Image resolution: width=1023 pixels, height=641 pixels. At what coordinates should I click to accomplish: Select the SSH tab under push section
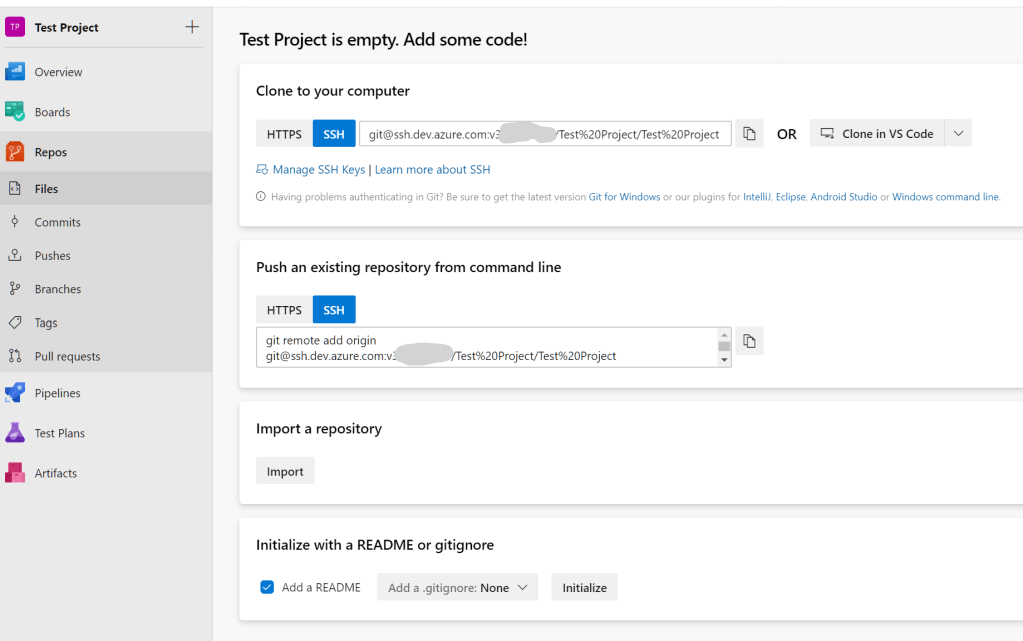pos(333,309)
